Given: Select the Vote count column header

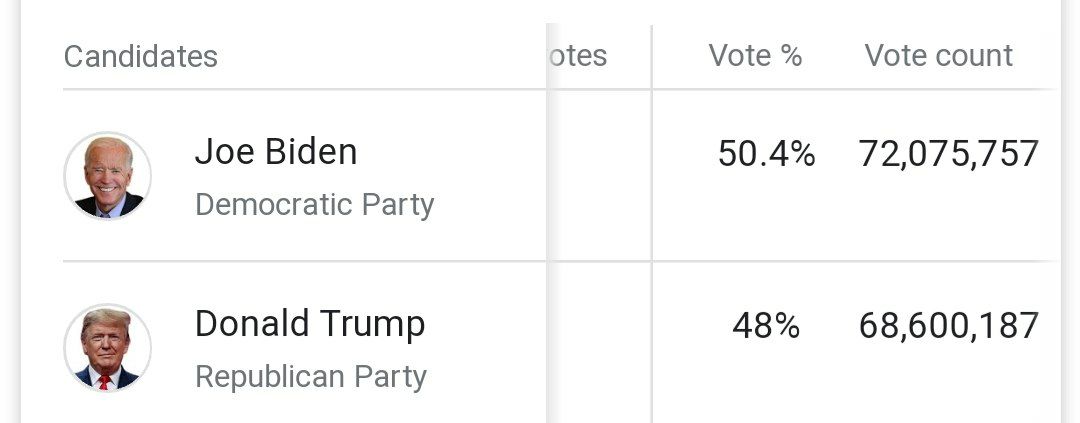Looking at the screenshot, I should [938, 56].
